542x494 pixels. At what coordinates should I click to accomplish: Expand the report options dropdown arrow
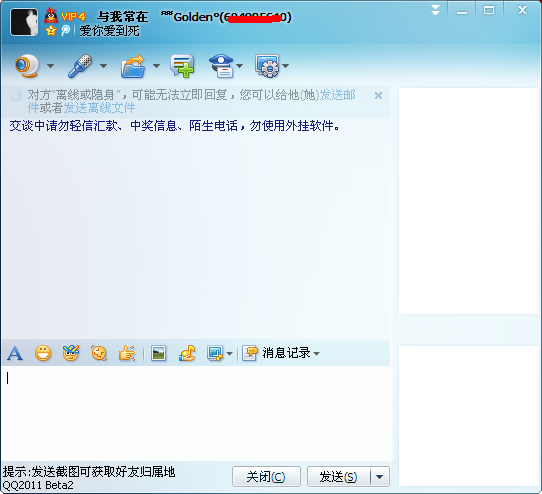[x=240, y=66]
